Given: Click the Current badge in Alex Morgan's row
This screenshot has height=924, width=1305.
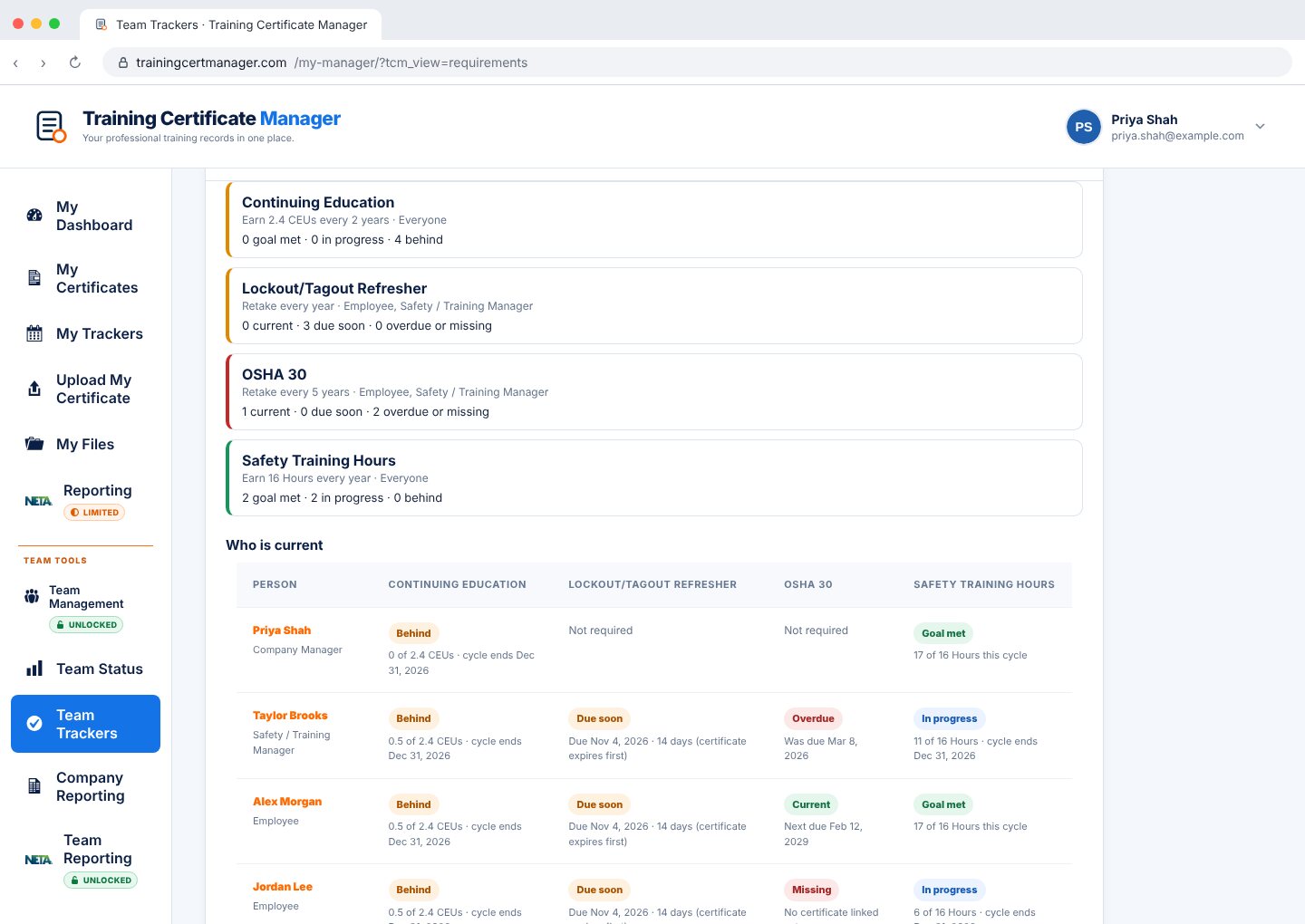Looking at the screenshot, I should 811,804.
